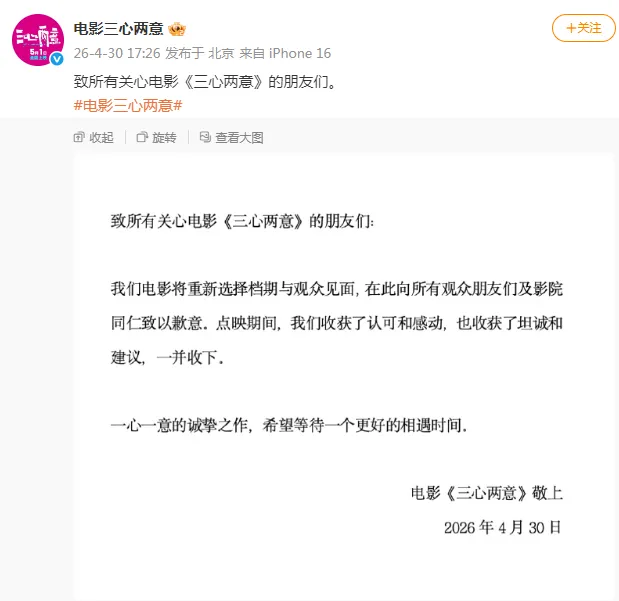Click the post text 致所有关心电影《三心两意》的朋友们

[205, 82]
